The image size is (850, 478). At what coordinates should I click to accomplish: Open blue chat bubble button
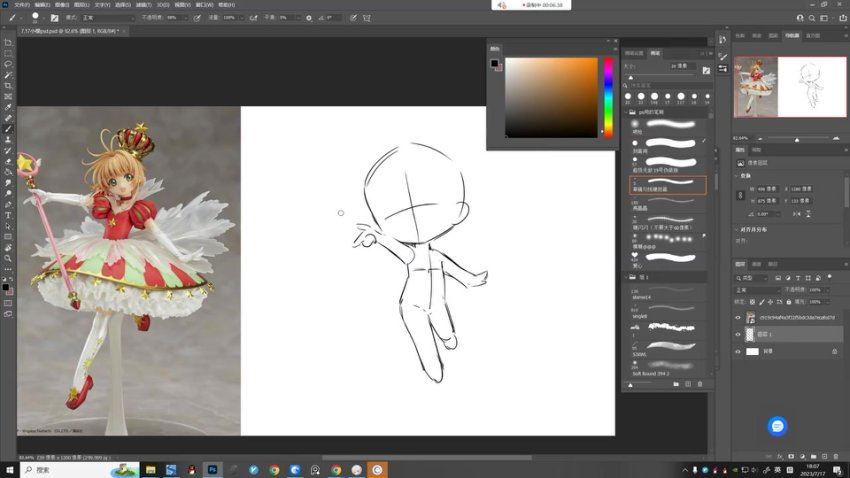[x=777, y=426]
